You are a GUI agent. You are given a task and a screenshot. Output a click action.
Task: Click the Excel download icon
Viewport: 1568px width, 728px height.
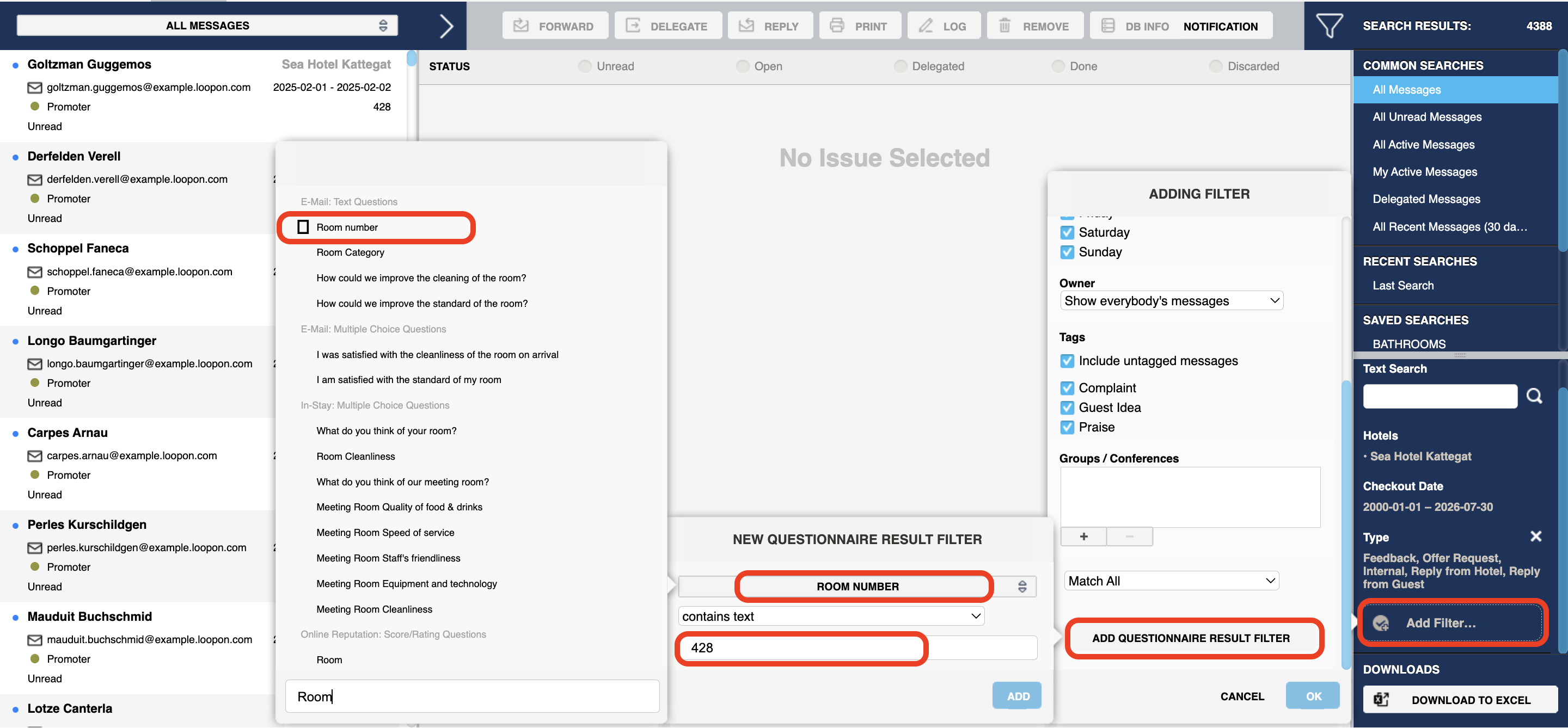pyautogui.click(x=1381, y=699)
